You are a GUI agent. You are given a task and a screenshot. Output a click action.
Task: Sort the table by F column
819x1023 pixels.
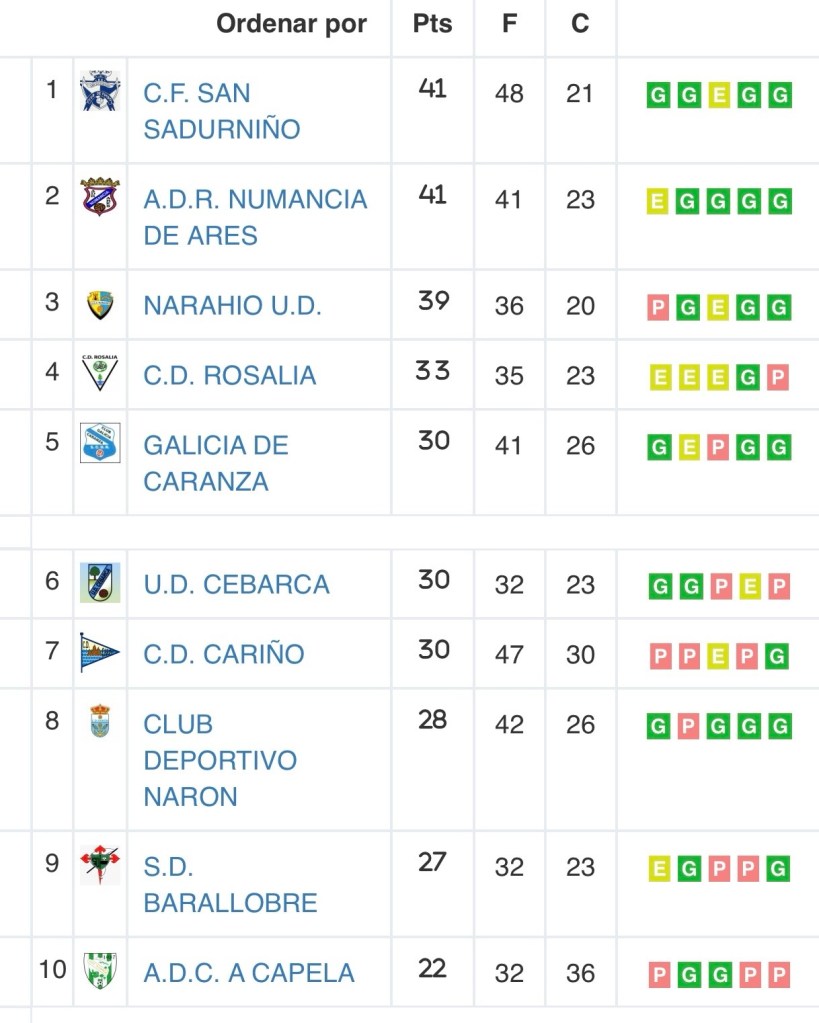pos(509,24)
